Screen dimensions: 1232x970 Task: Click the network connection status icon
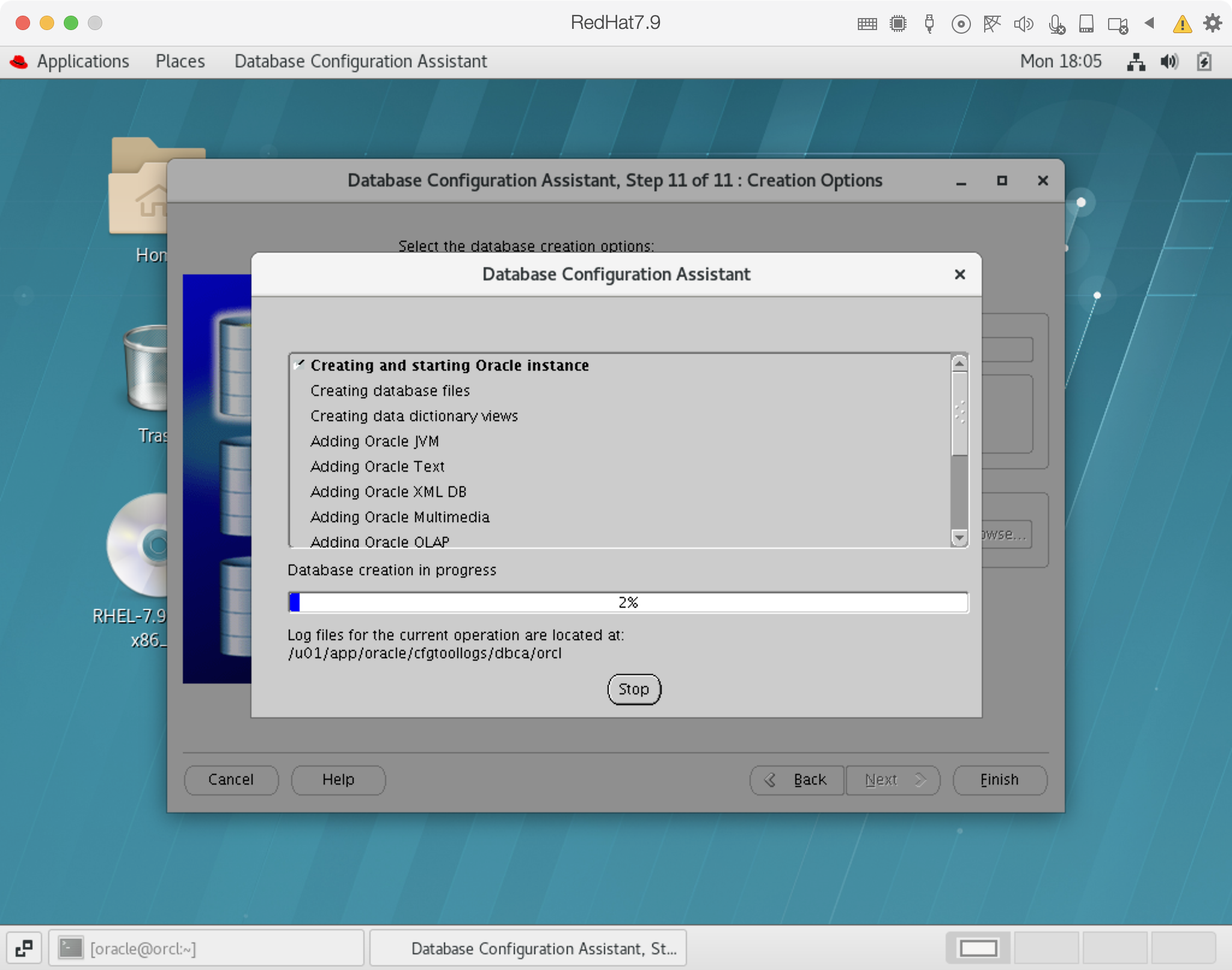1136,61
